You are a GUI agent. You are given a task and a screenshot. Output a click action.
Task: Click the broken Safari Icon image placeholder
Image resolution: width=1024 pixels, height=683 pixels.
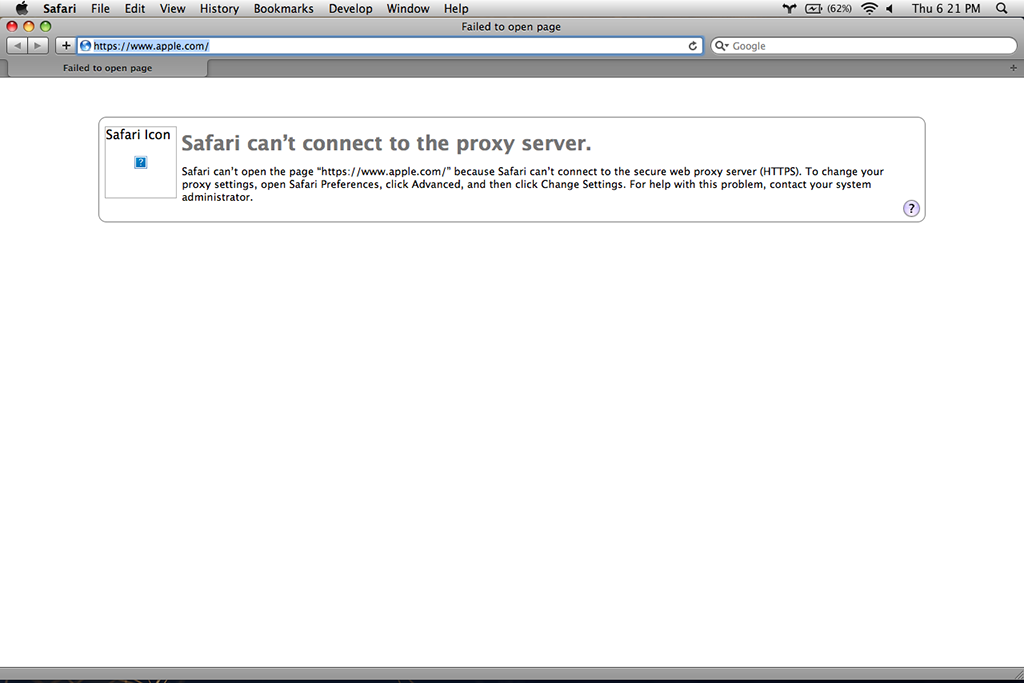[140, 162]
